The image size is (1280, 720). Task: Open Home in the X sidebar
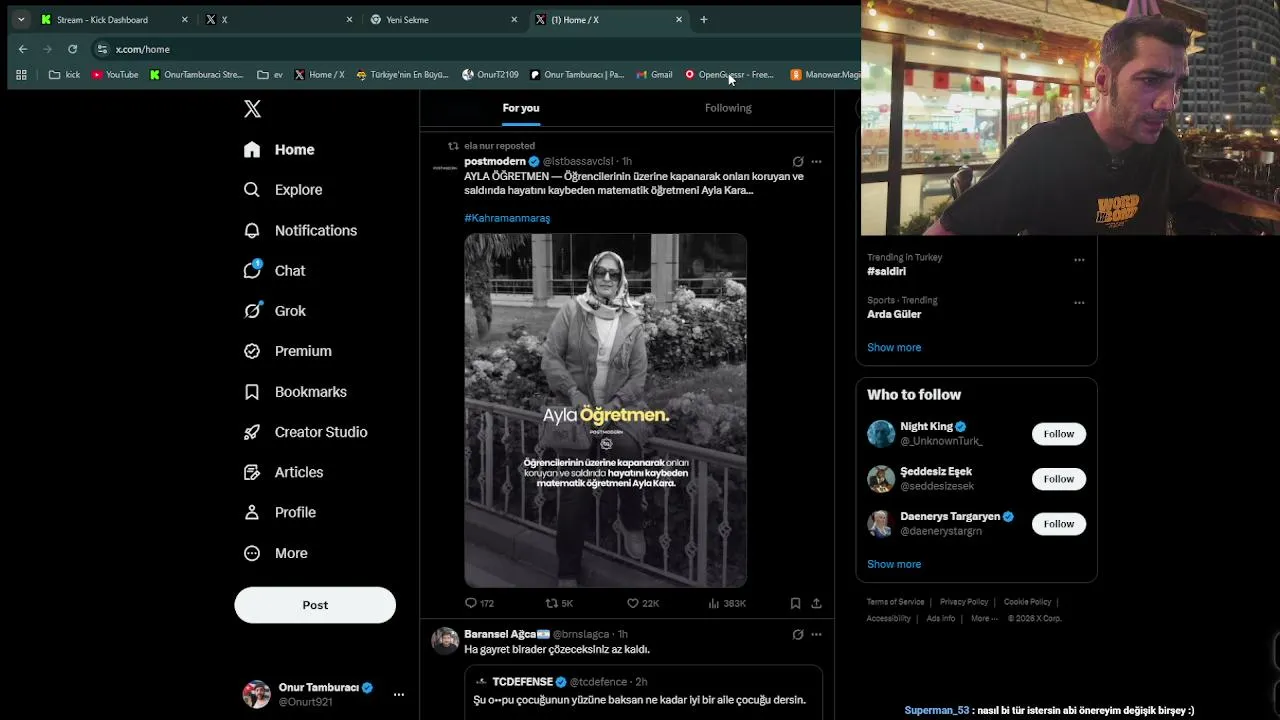[280, 149]
